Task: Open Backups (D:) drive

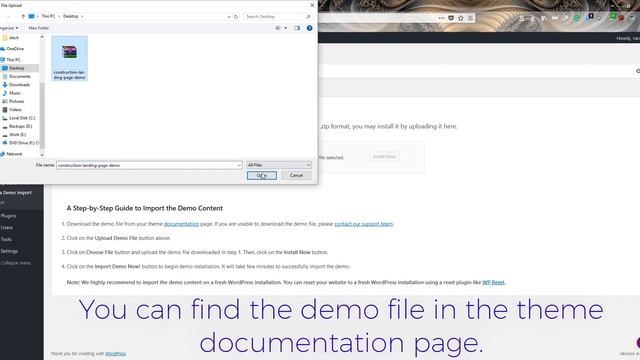Action: (20, 127)
